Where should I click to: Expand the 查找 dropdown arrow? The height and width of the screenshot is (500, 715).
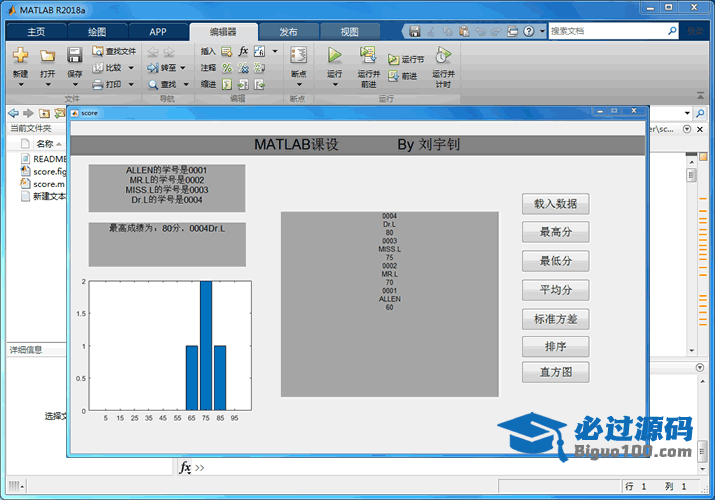pyautogui.click(x=186, y=84)
